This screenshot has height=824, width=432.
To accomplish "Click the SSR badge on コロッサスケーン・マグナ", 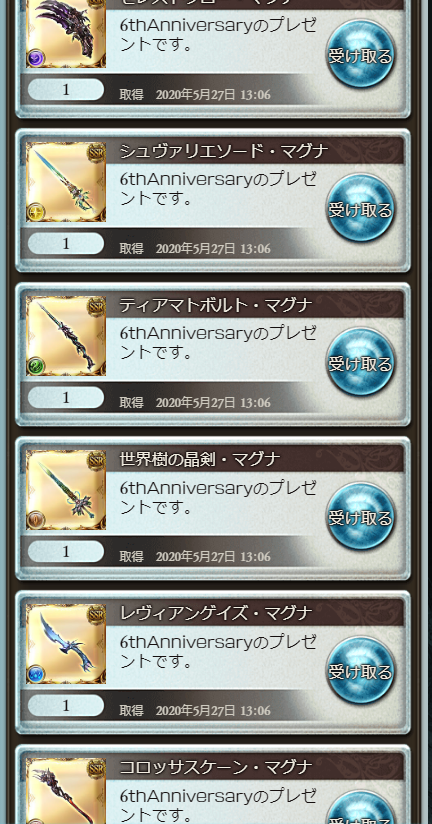I will pos(96,768).
